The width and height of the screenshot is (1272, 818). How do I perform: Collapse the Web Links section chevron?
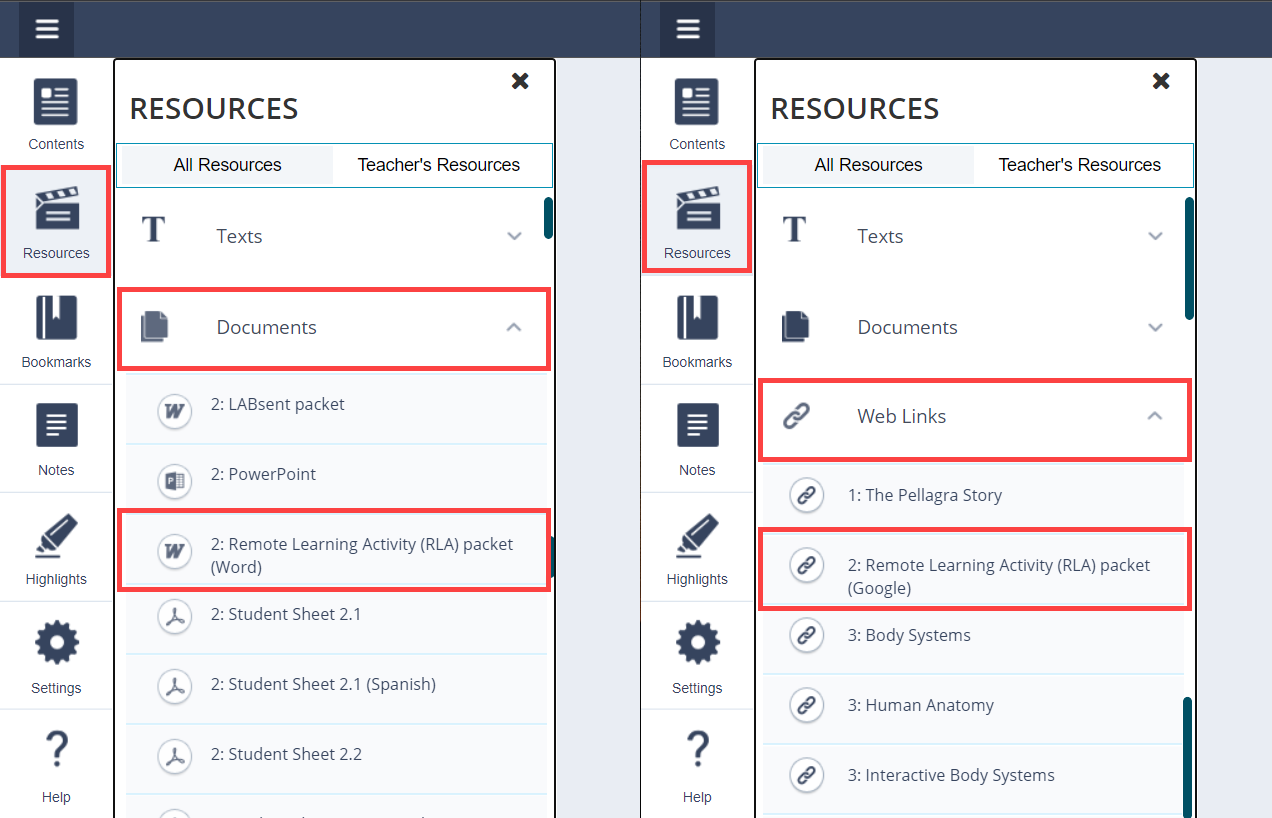[x=1155, y=416]
